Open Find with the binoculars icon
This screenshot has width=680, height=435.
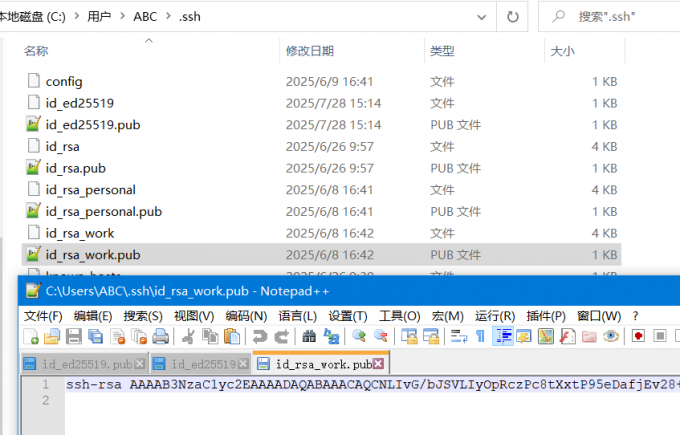309,337
